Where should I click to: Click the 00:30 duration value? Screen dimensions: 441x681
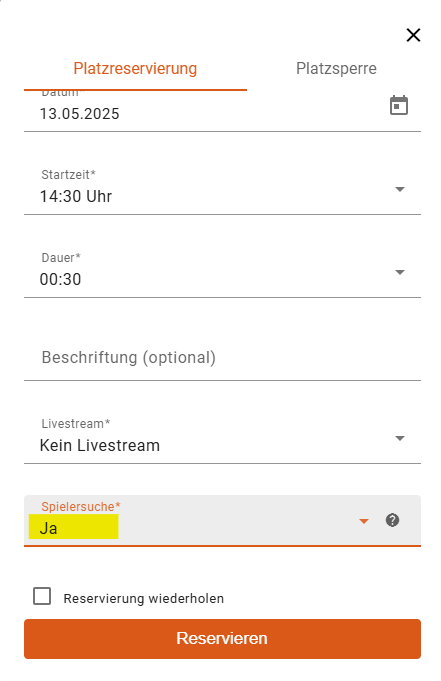[60, 280]
